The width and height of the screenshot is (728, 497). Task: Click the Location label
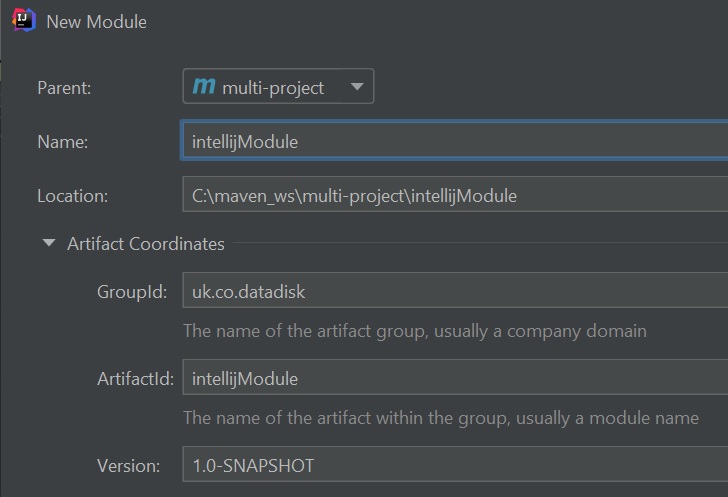pos(72,196)
